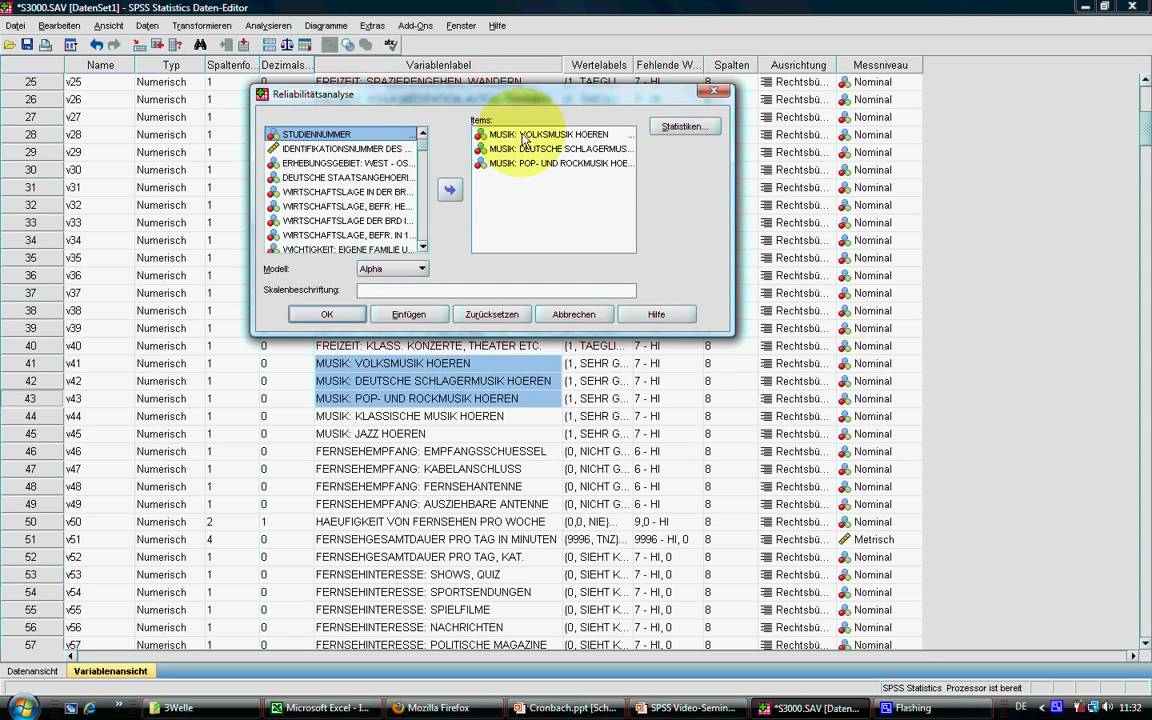Viewport: 1152px width, 720px height.
Task: Click the Statistiken... button
Action: tap(685, 126)
